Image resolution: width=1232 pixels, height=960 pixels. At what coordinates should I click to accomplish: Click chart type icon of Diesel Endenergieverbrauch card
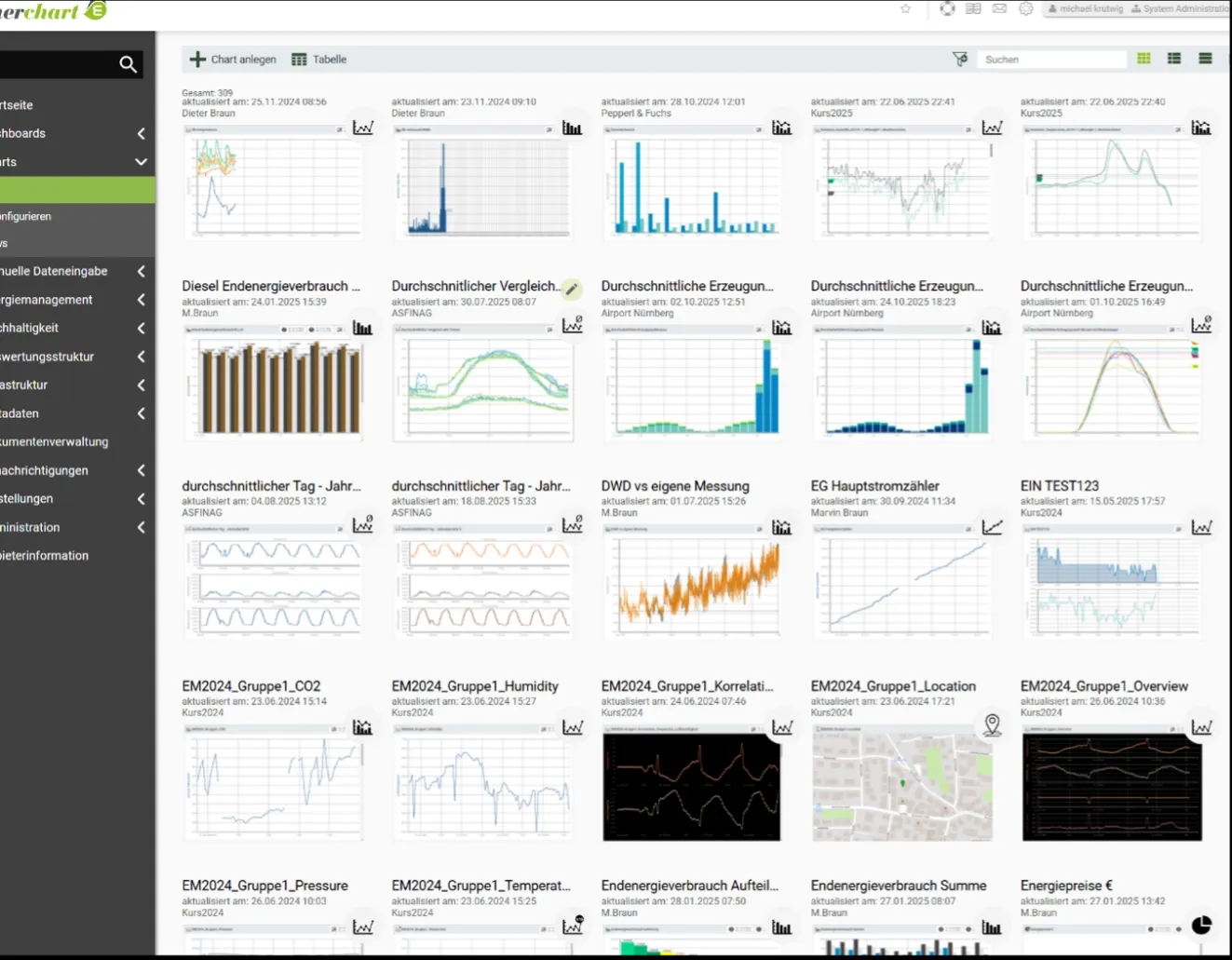pos(362,327)
